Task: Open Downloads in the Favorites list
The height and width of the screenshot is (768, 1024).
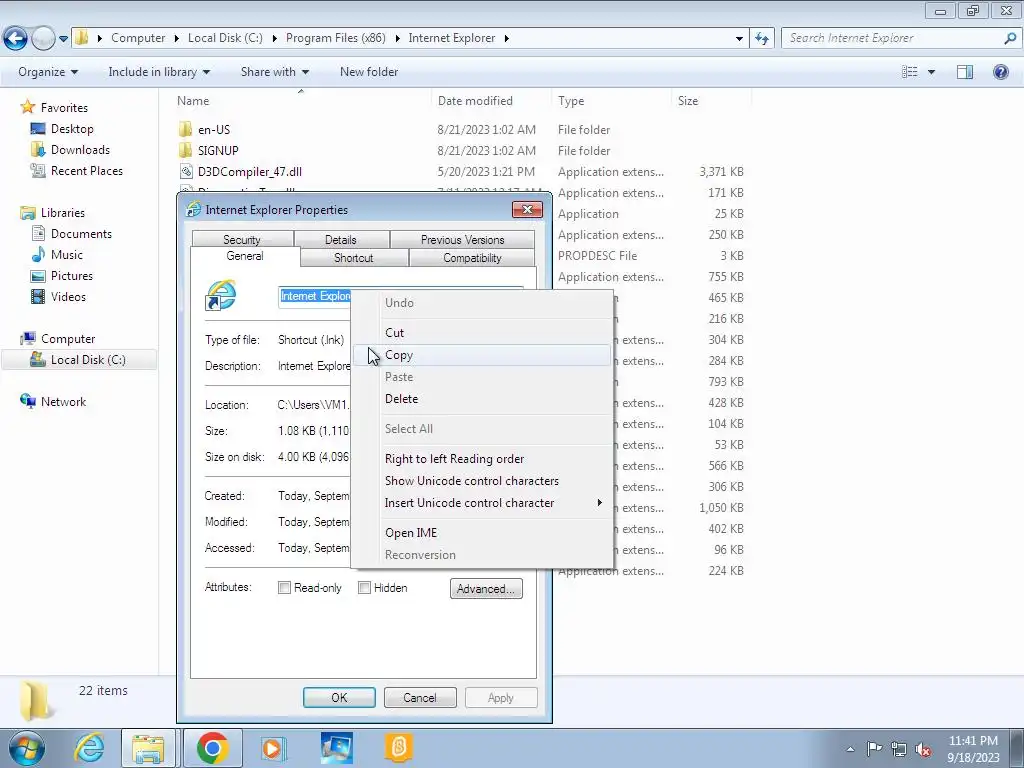Action: 80,150
